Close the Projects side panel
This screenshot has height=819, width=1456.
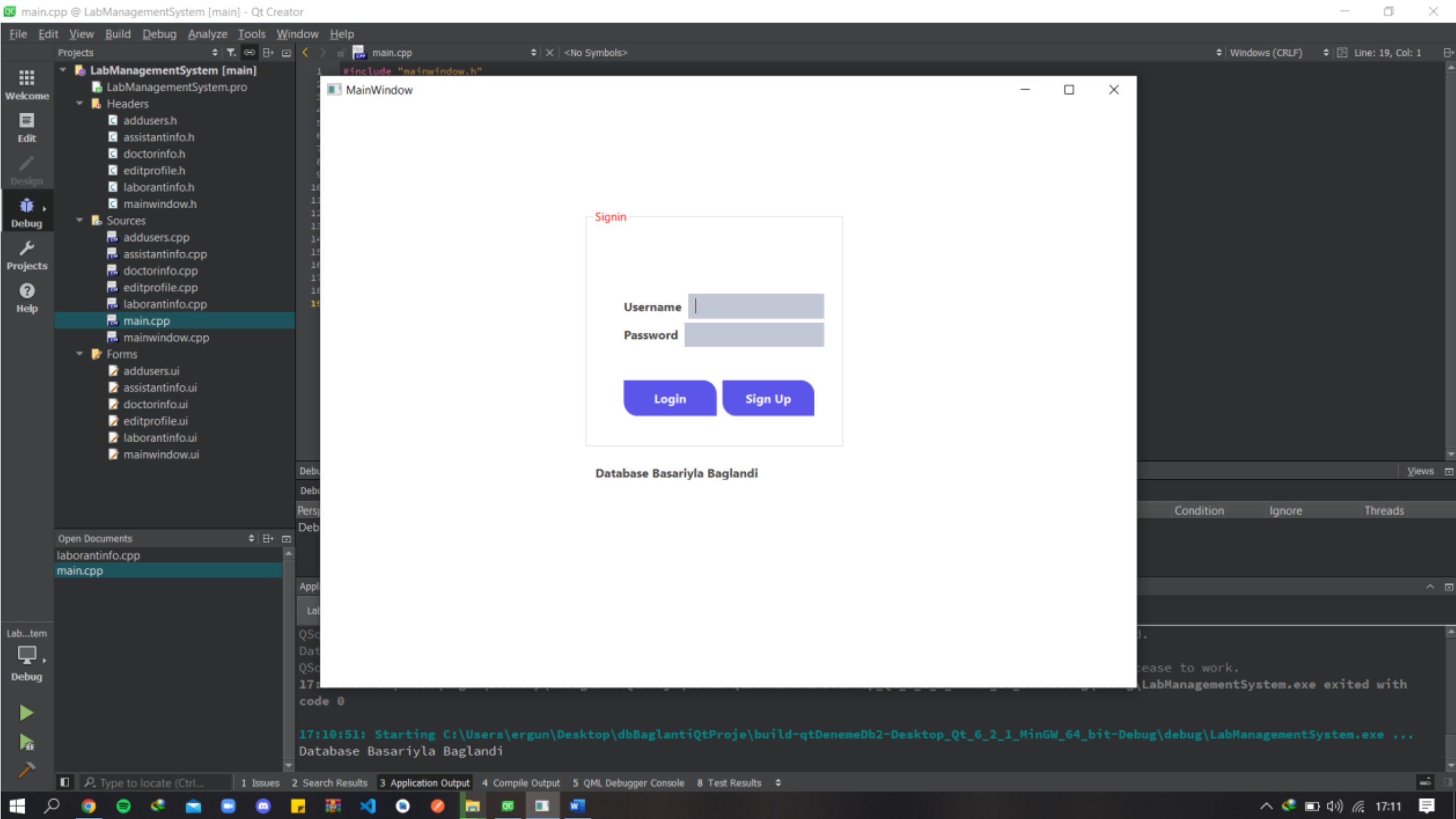coord(287,53)
